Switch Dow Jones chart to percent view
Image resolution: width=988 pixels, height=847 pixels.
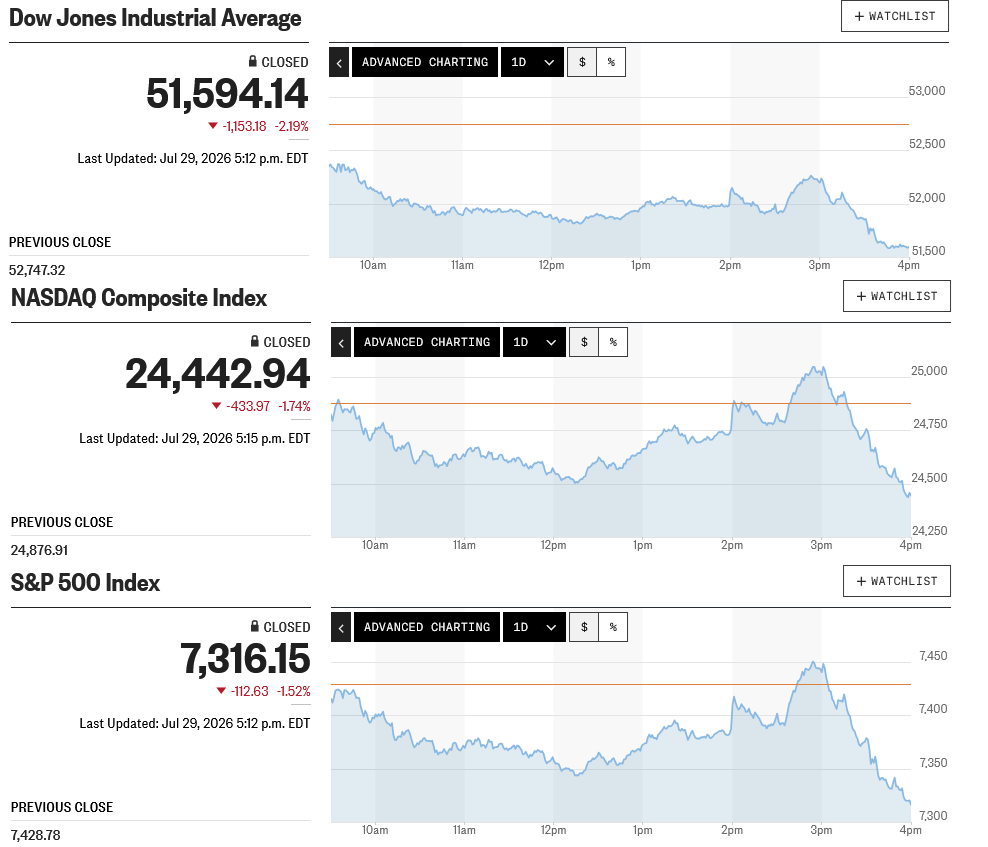[x=611, y=62]
